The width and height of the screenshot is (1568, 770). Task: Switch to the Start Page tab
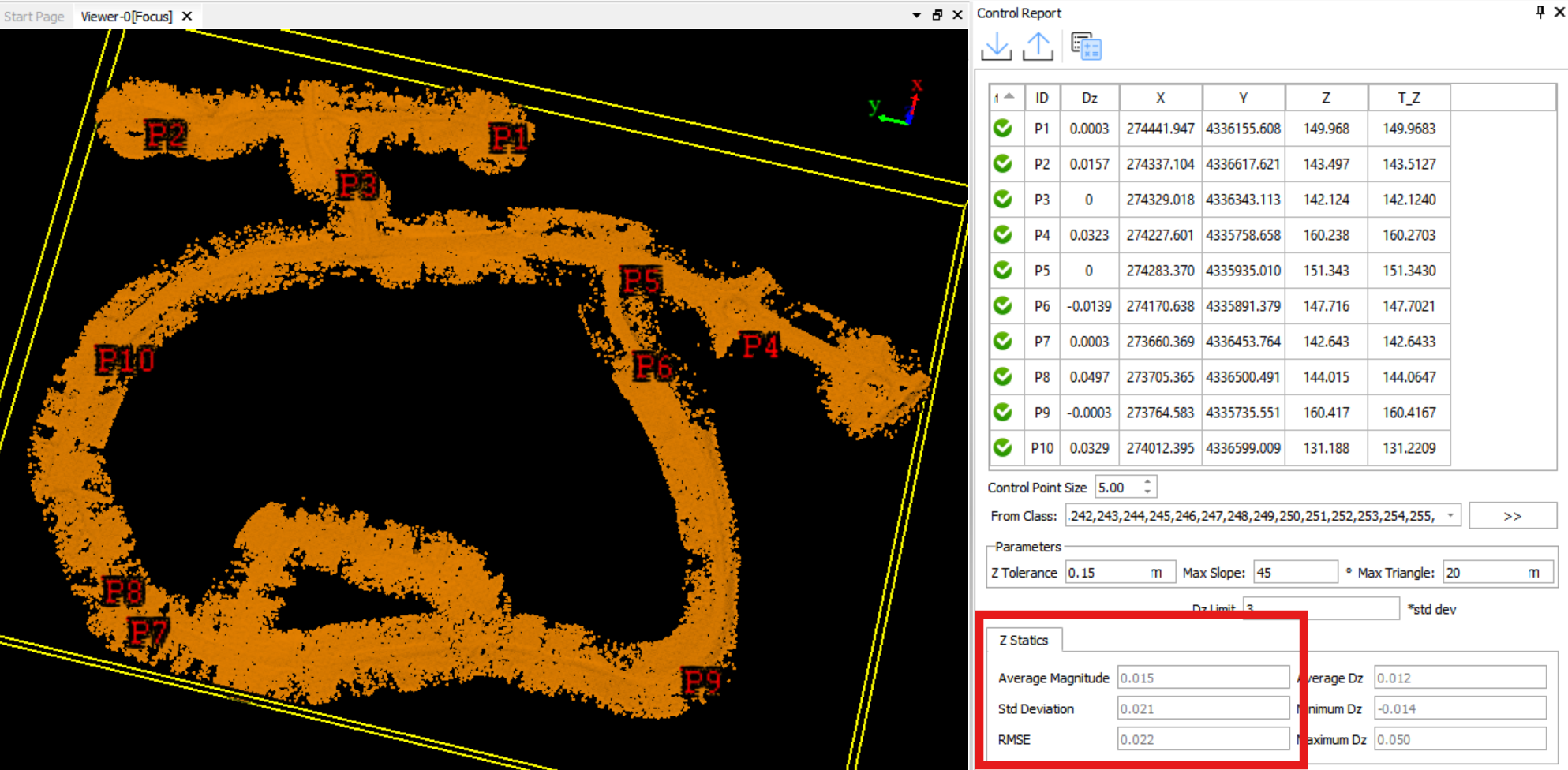pos(34,16)
